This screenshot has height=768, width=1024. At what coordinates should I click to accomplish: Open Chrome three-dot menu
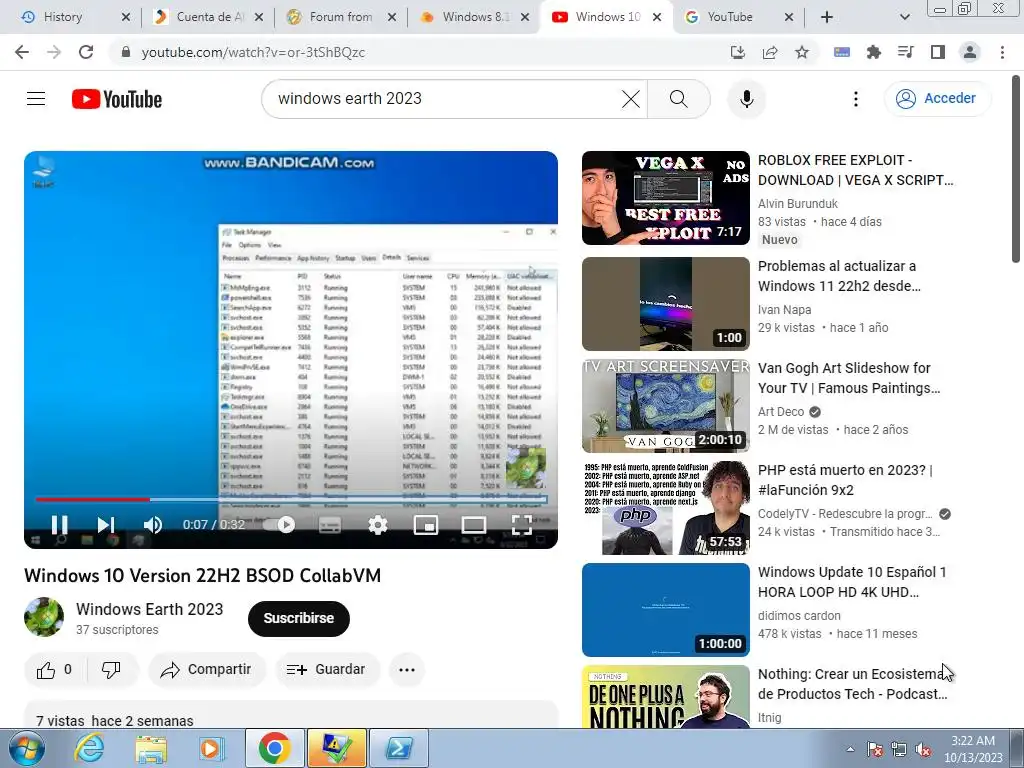pyautogui.click(x=1002, y=52)
